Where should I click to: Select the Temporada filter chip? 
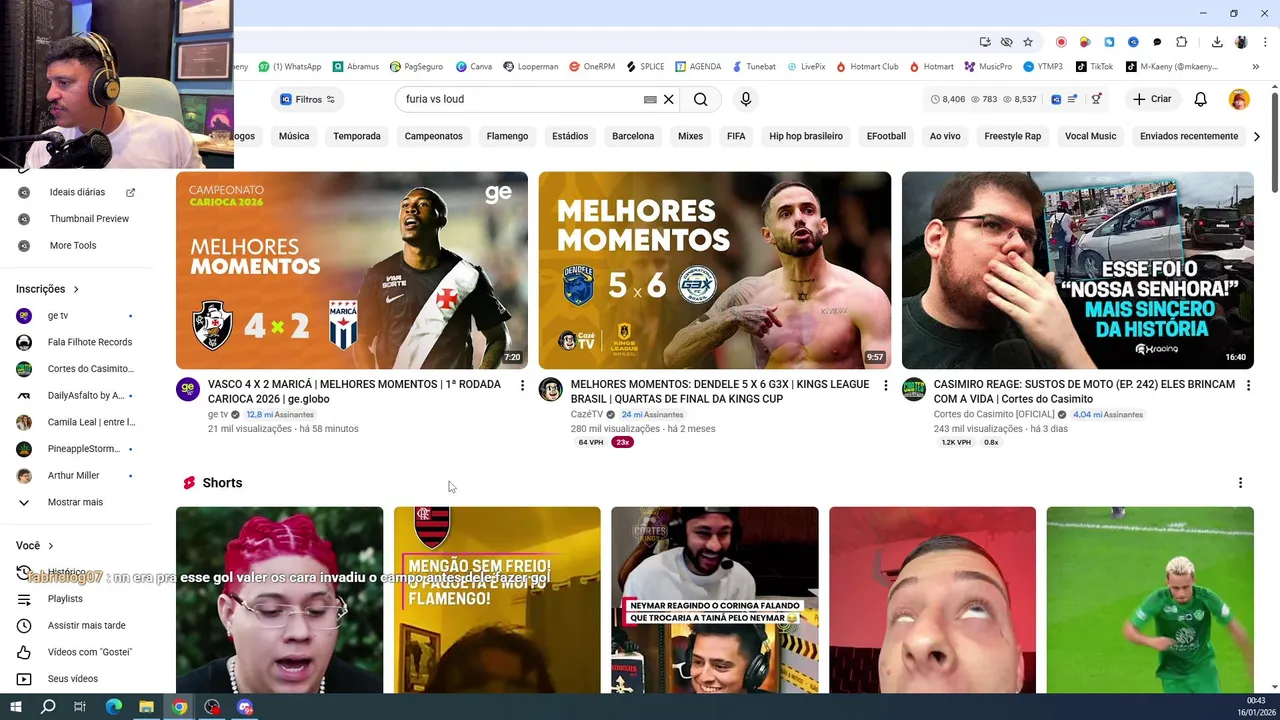[357, 136]
